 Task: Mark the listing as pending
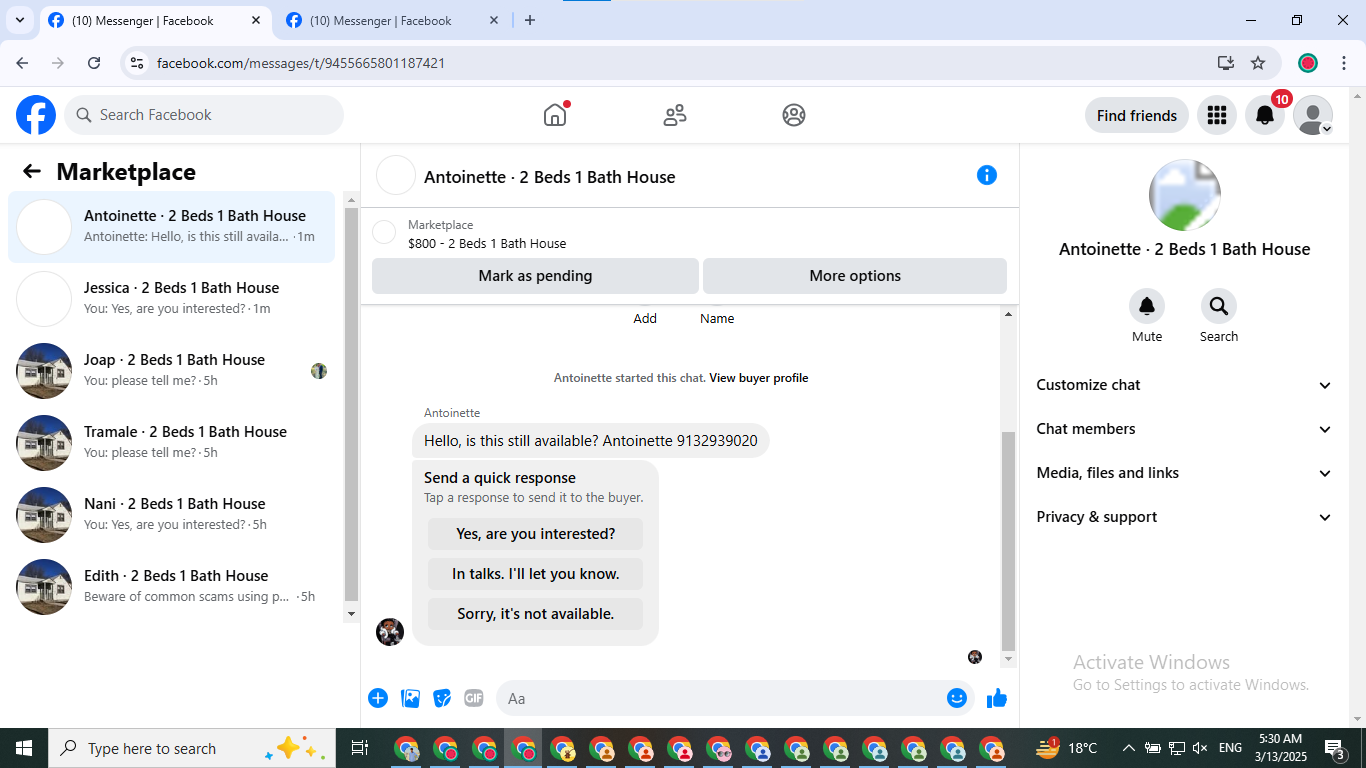click(x=535, y=276)
